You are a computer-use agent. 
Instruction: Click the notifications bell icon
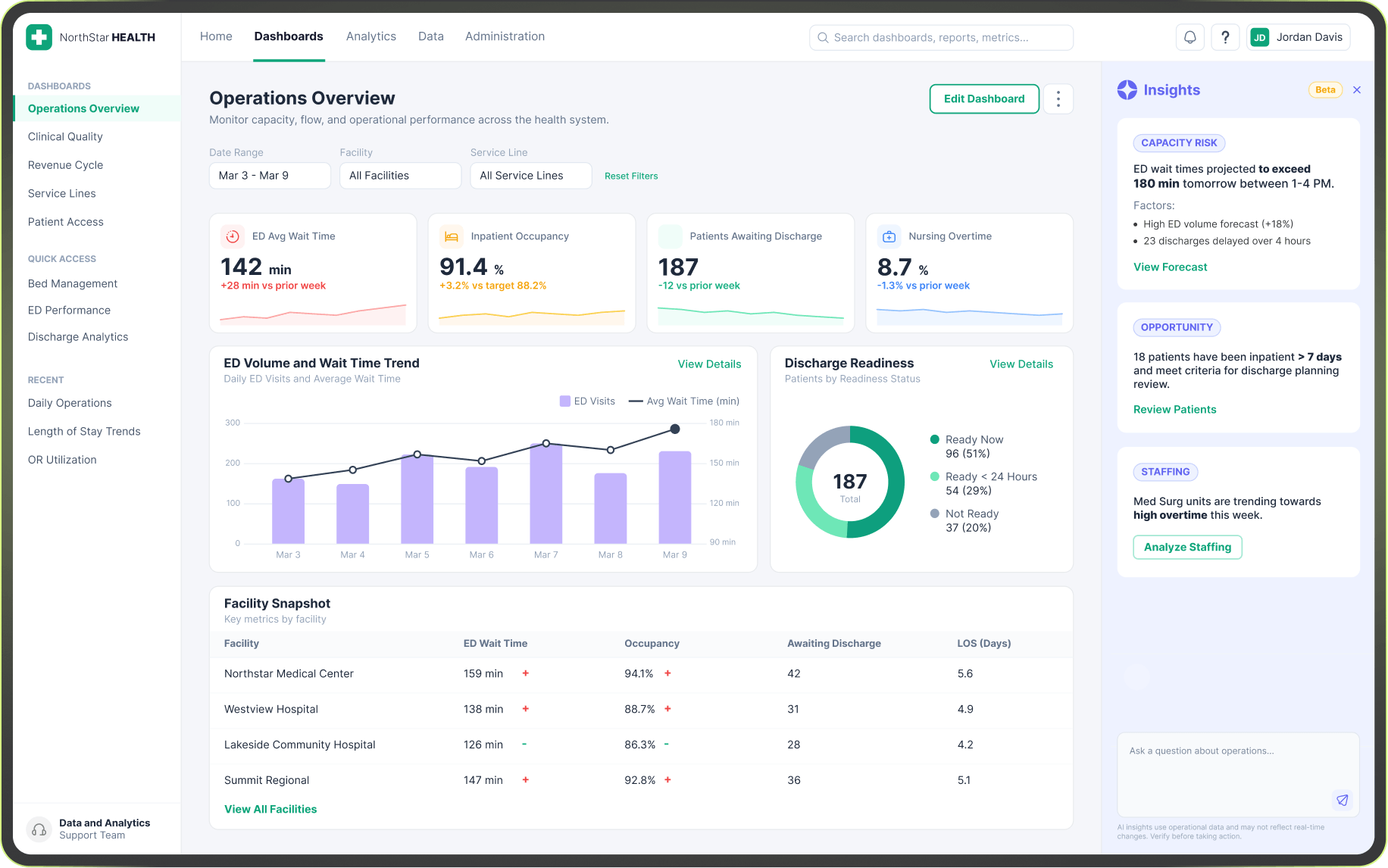[x=1189, y=37]
